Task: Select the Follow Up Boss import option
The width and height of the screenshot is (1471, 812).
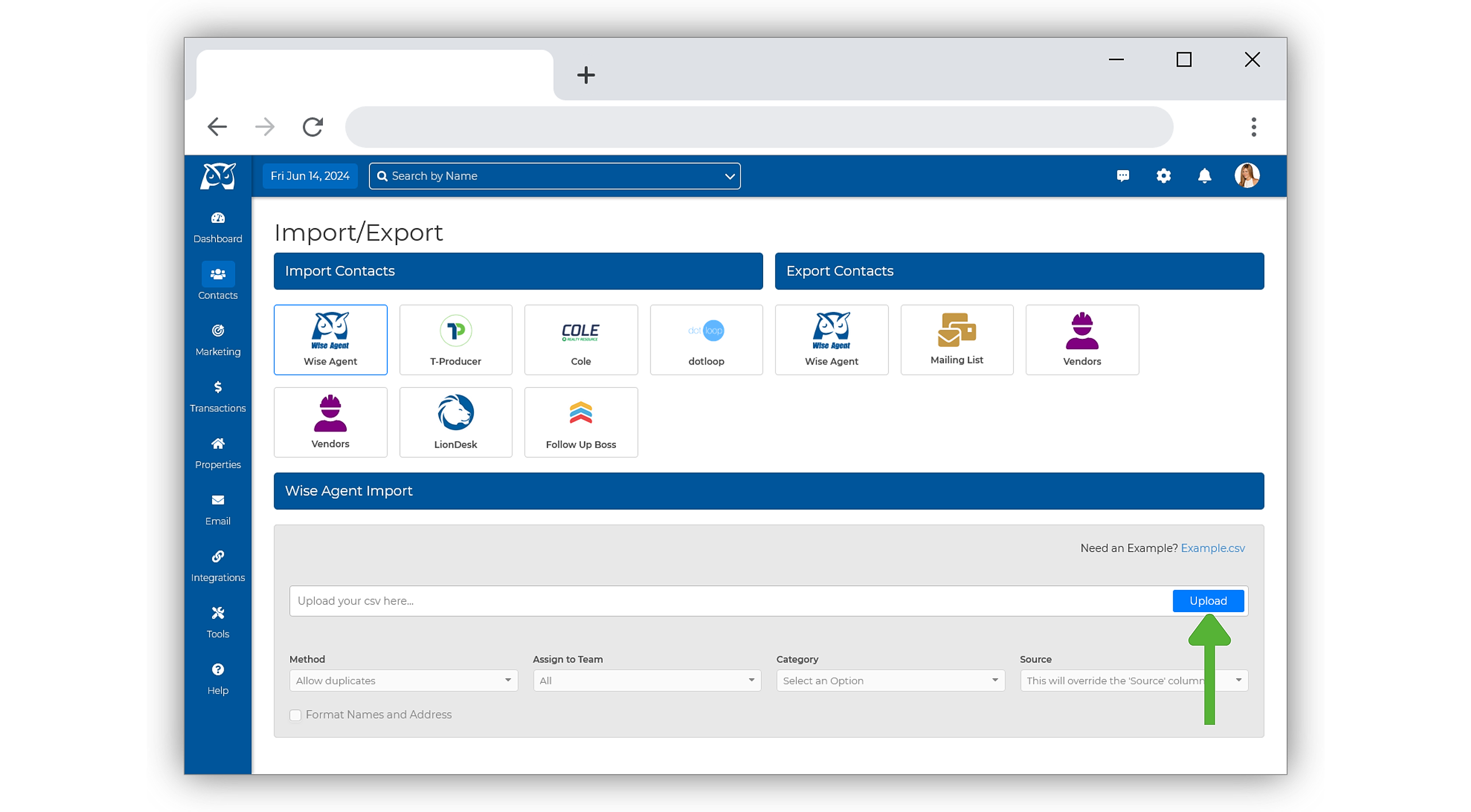Action: pos(581,422)
